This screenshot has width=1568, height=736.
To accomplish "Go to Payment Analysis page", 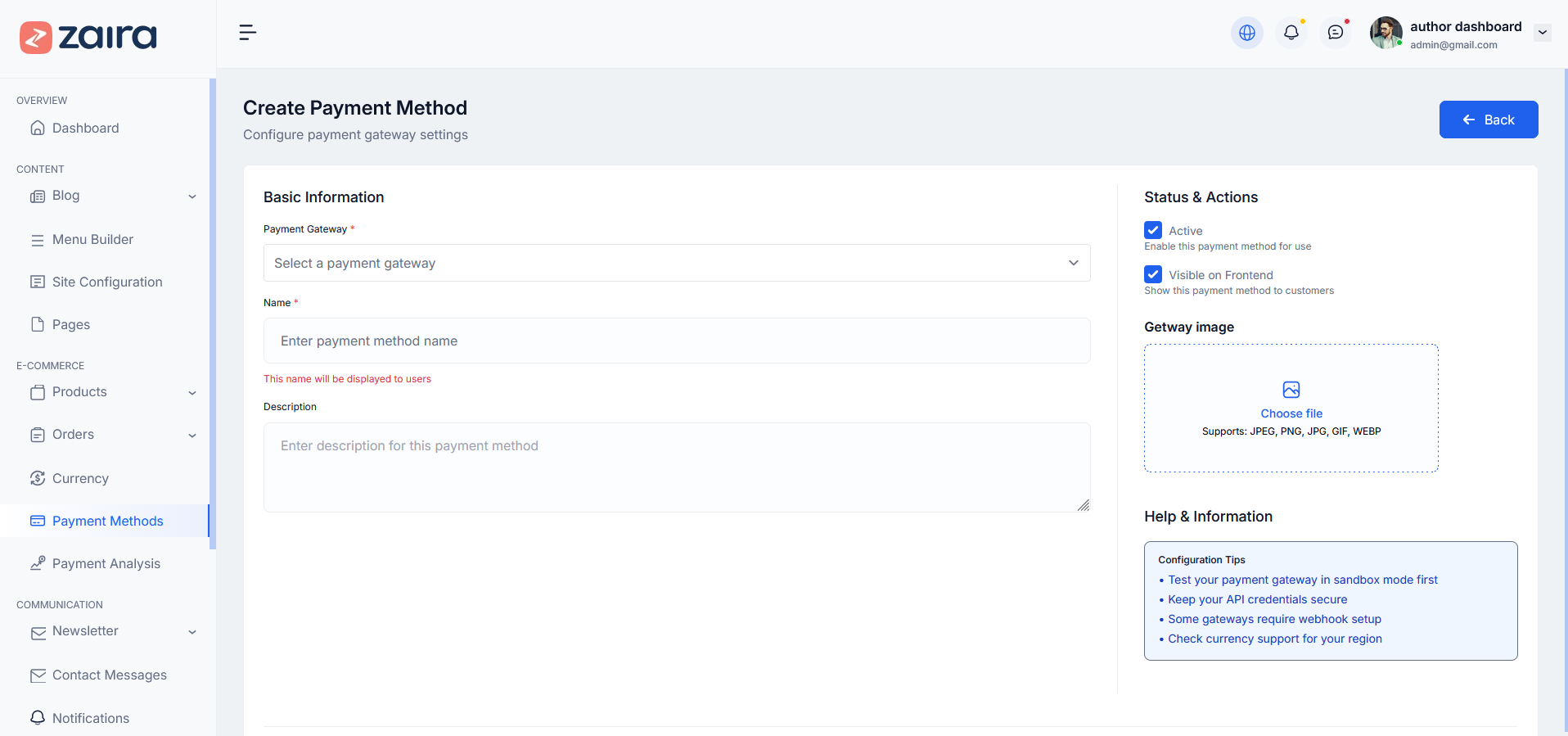I will (x=106, y=563).
